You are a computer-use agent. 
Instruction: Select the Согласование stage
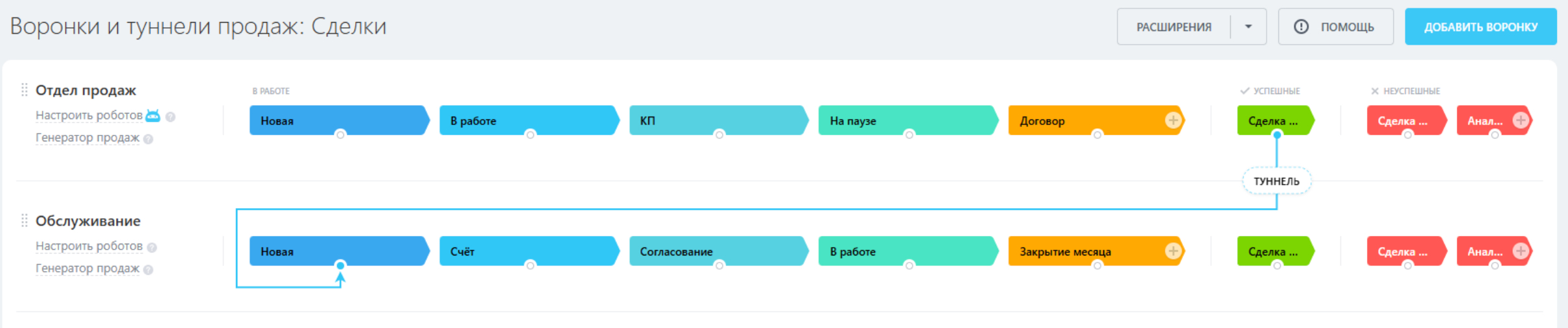[x=719, y=252]
